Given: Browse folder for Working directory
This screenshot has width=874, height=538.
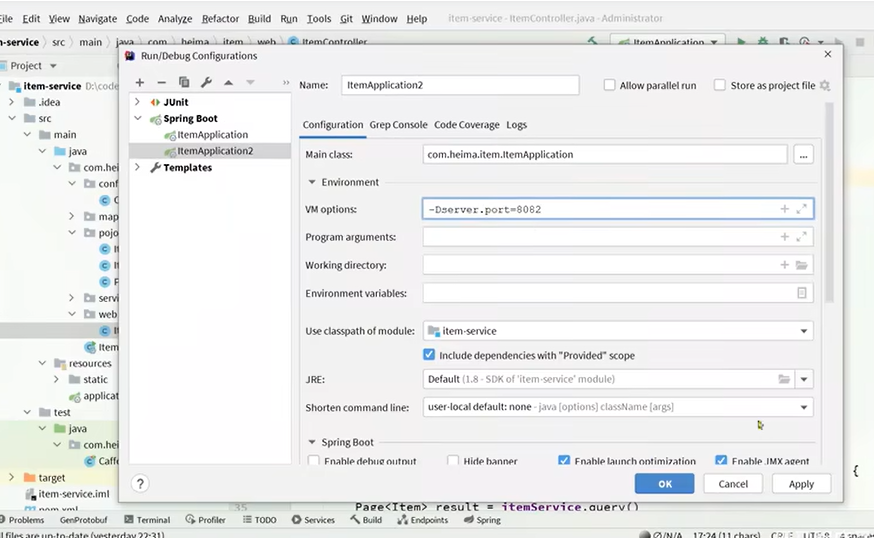Looking at the screenshot, I should 802,265.
